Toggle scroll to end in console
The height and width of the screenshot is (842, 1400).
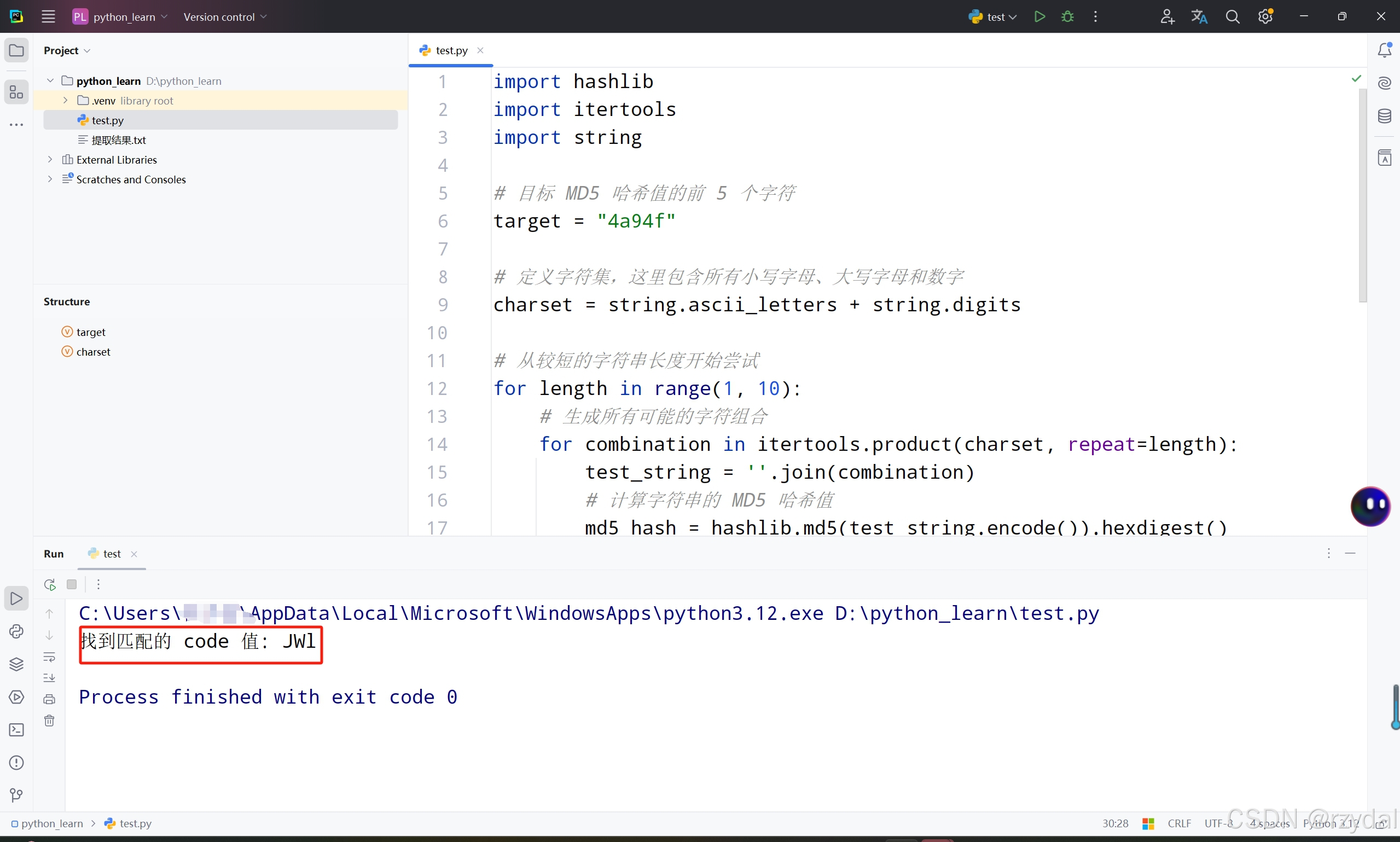pos(49,678)
